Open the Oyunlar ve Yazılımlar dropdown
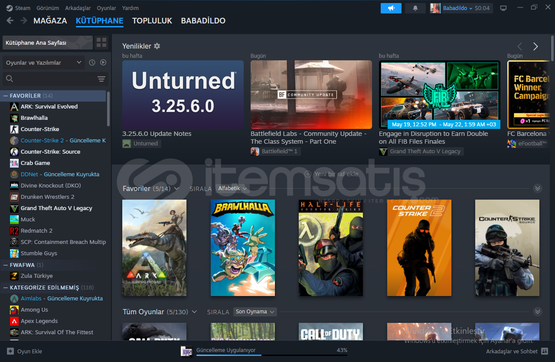Viewport: 555px width, 362px height. [x=44, y=63]
